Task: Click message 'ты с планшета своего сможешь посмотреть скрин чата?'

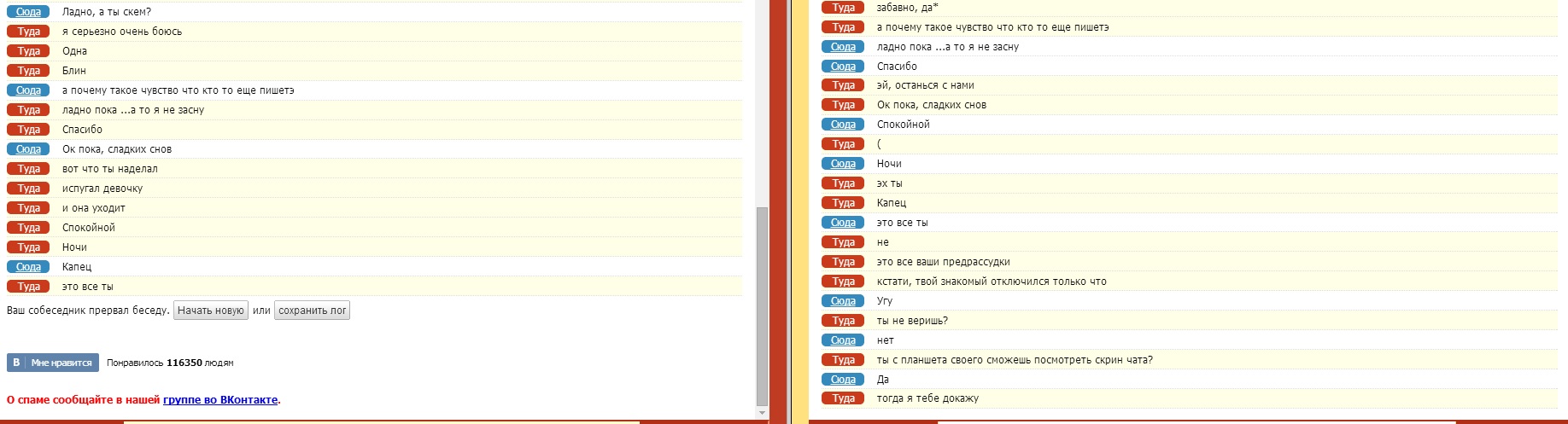Action: 1015,360
